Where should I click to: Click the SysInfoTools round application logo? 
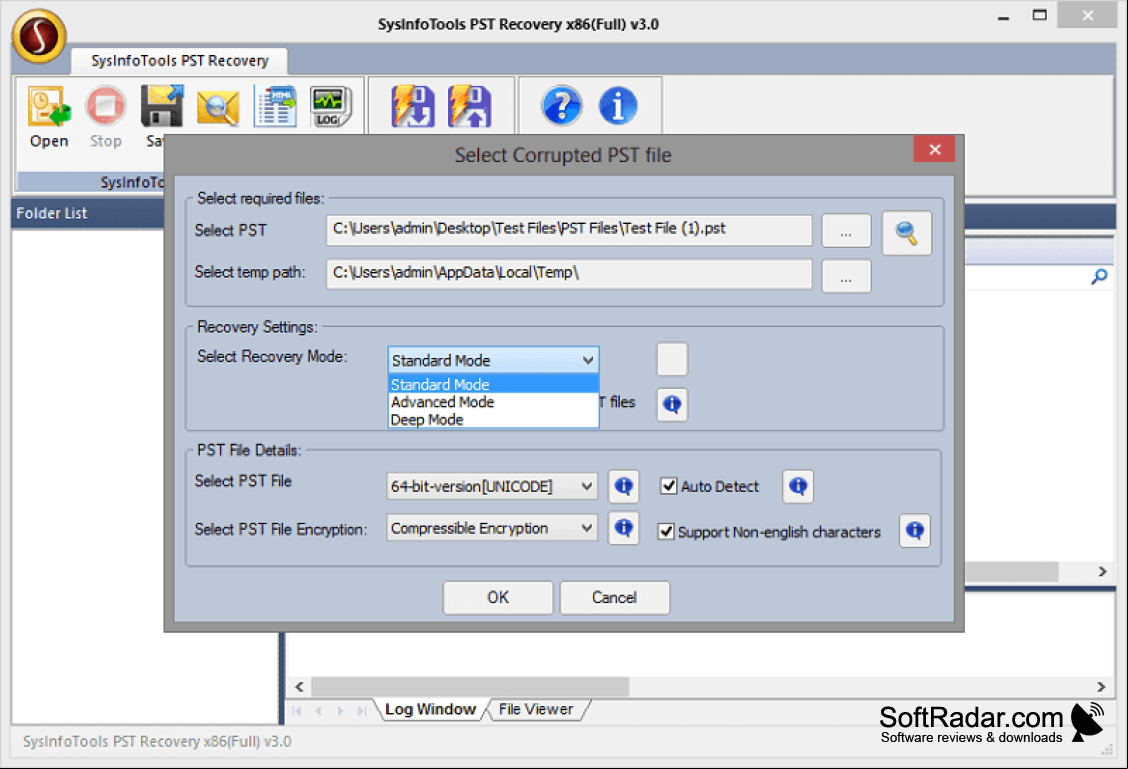click(x=39, y=36)
